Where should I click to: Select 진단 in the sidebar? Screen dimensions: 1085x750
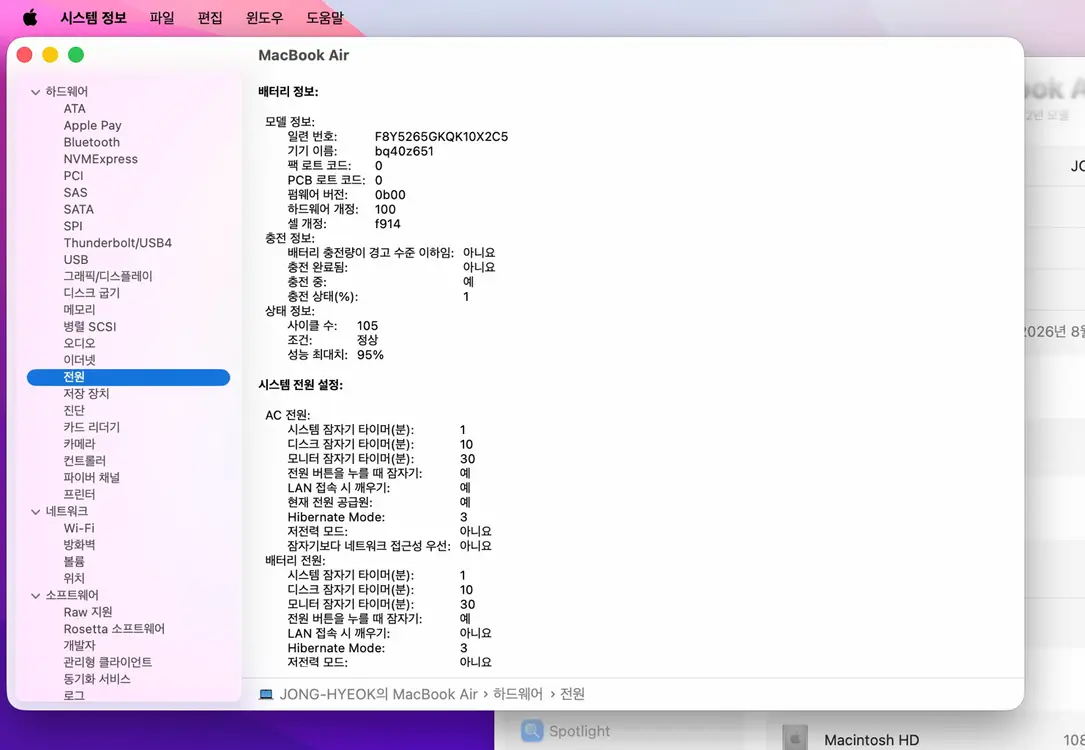(x=74, y=410)
